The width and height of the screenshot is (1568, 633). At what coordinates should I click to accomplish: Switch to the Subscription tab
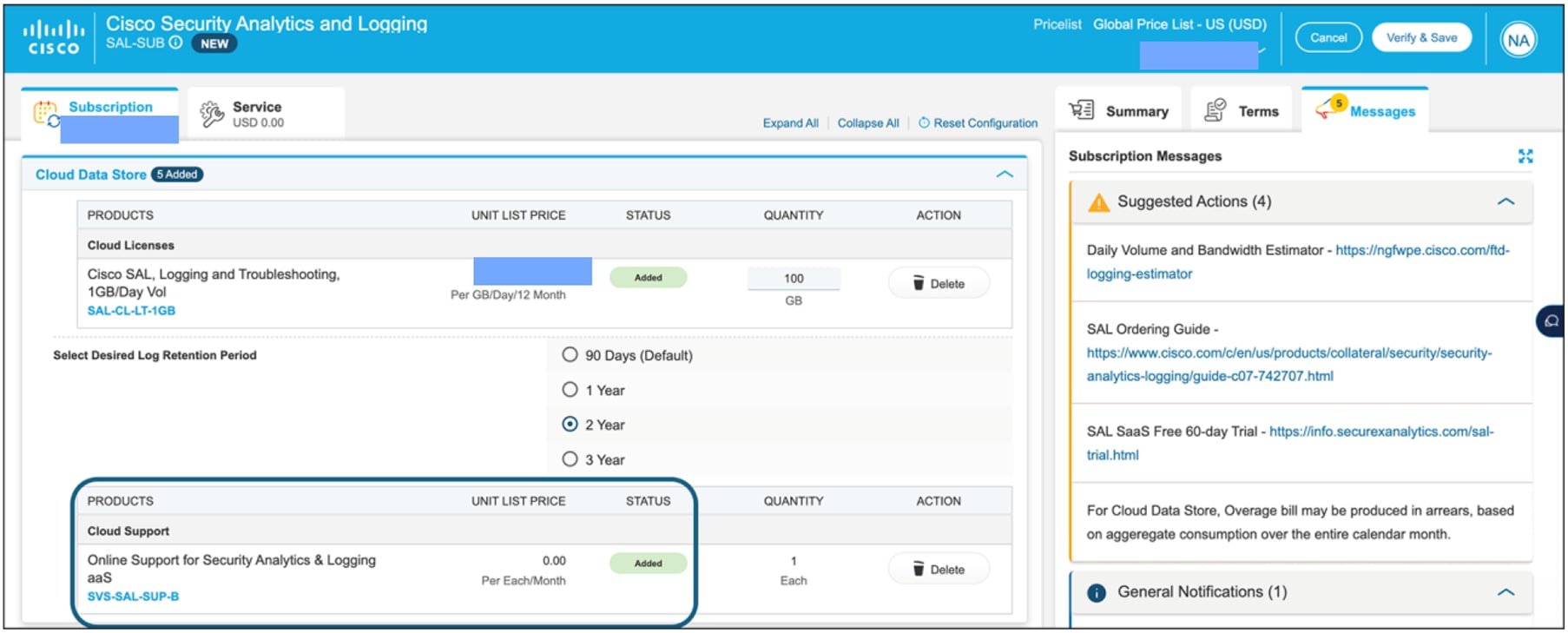coord(100,115)
